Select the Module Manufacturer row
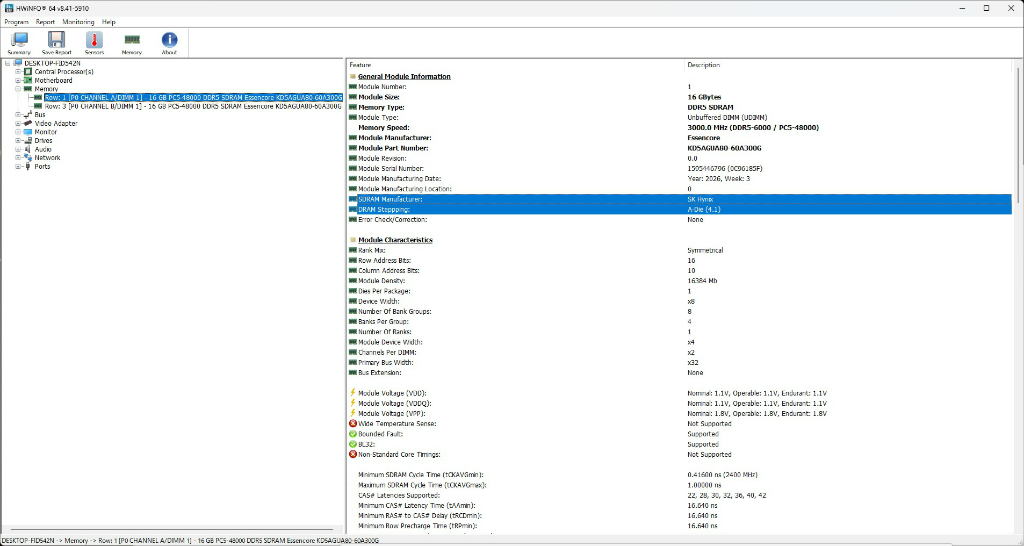This screenshot has height=546, width=1024. click(x=679, y=138)
